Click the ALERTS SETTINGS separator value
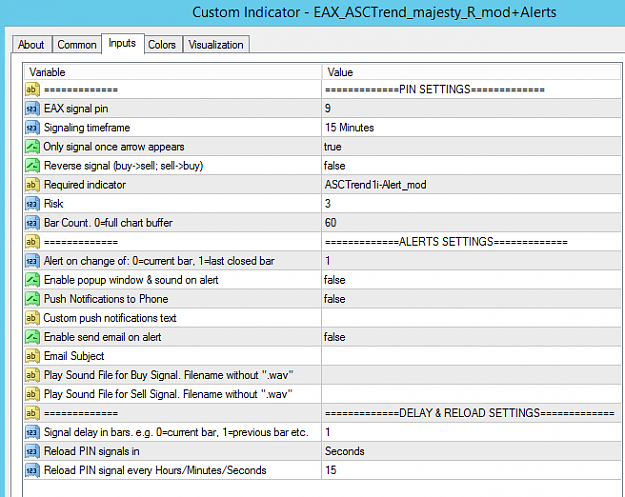Image resolution: width=625 pixels, height=497 pixels. [446, 242]
